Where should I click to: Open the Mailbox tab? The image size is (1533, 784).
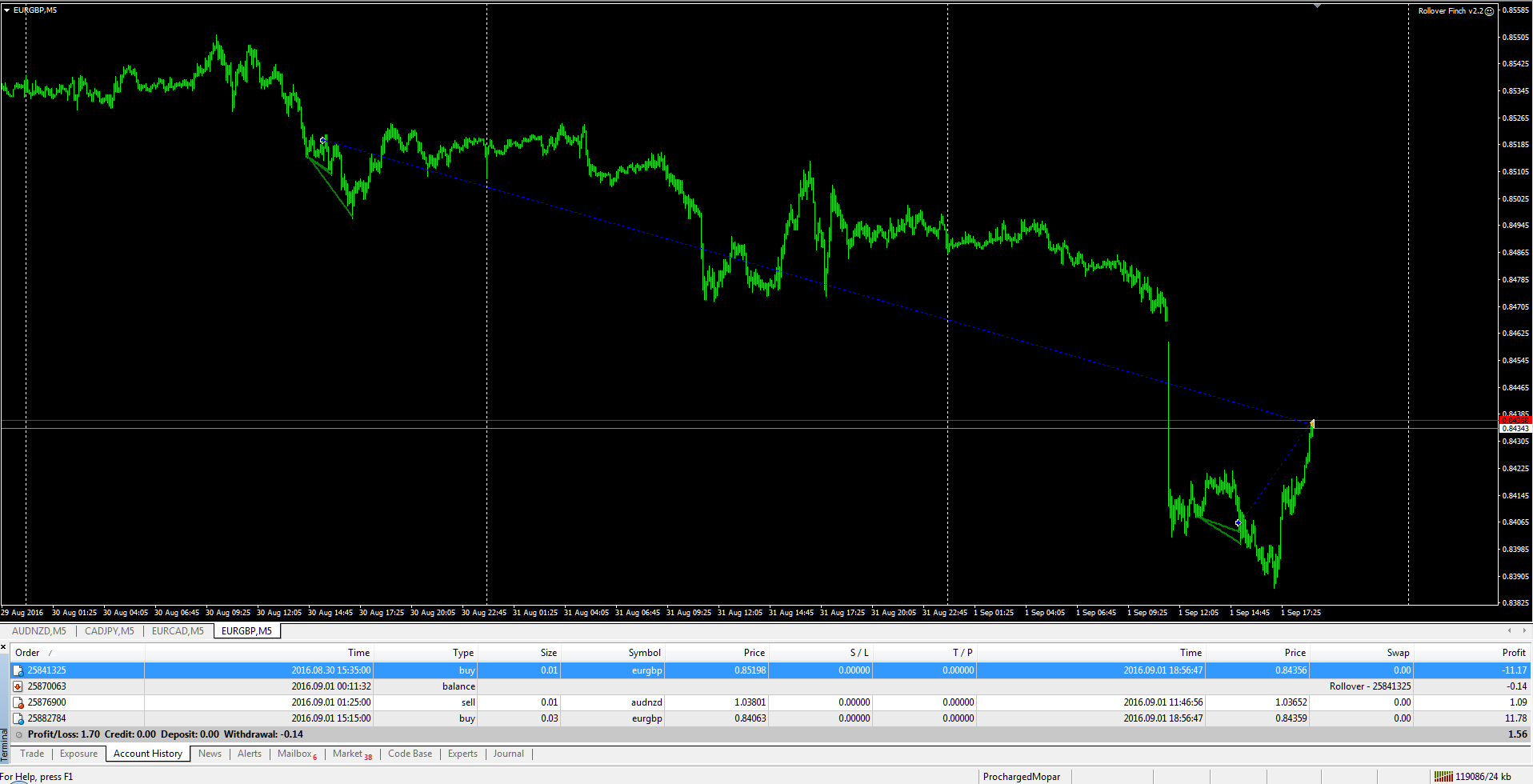tap(297, 754)
